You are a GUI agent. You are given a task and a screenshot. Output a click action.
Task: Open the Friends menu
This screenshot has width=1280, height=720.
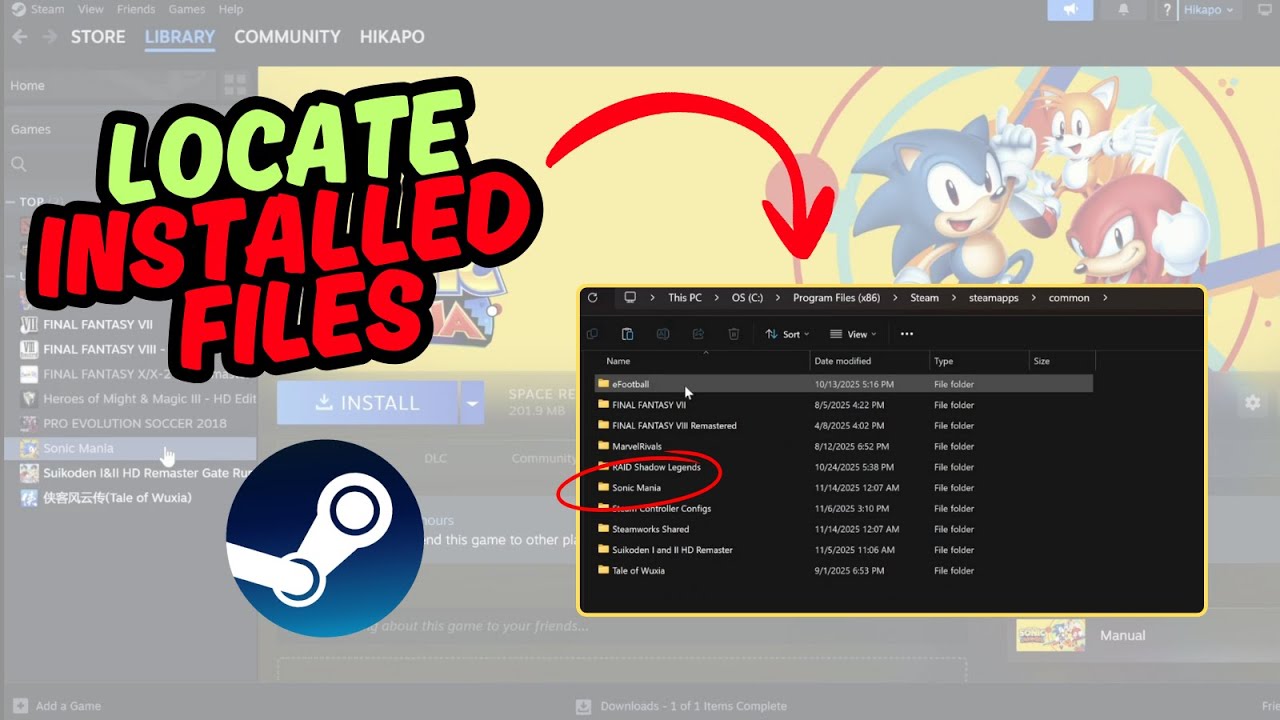coord(136,9)
